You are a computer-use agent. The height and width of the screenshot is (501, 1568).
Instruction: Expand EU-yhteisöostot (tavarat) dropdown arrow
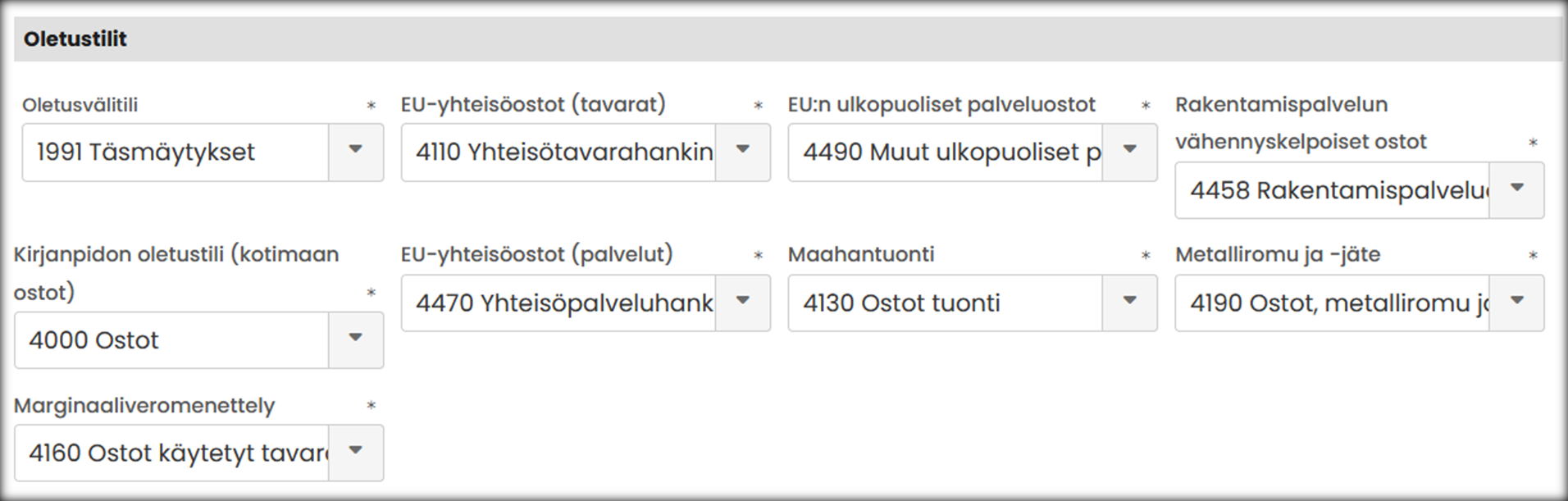click(x=742, y=152)
